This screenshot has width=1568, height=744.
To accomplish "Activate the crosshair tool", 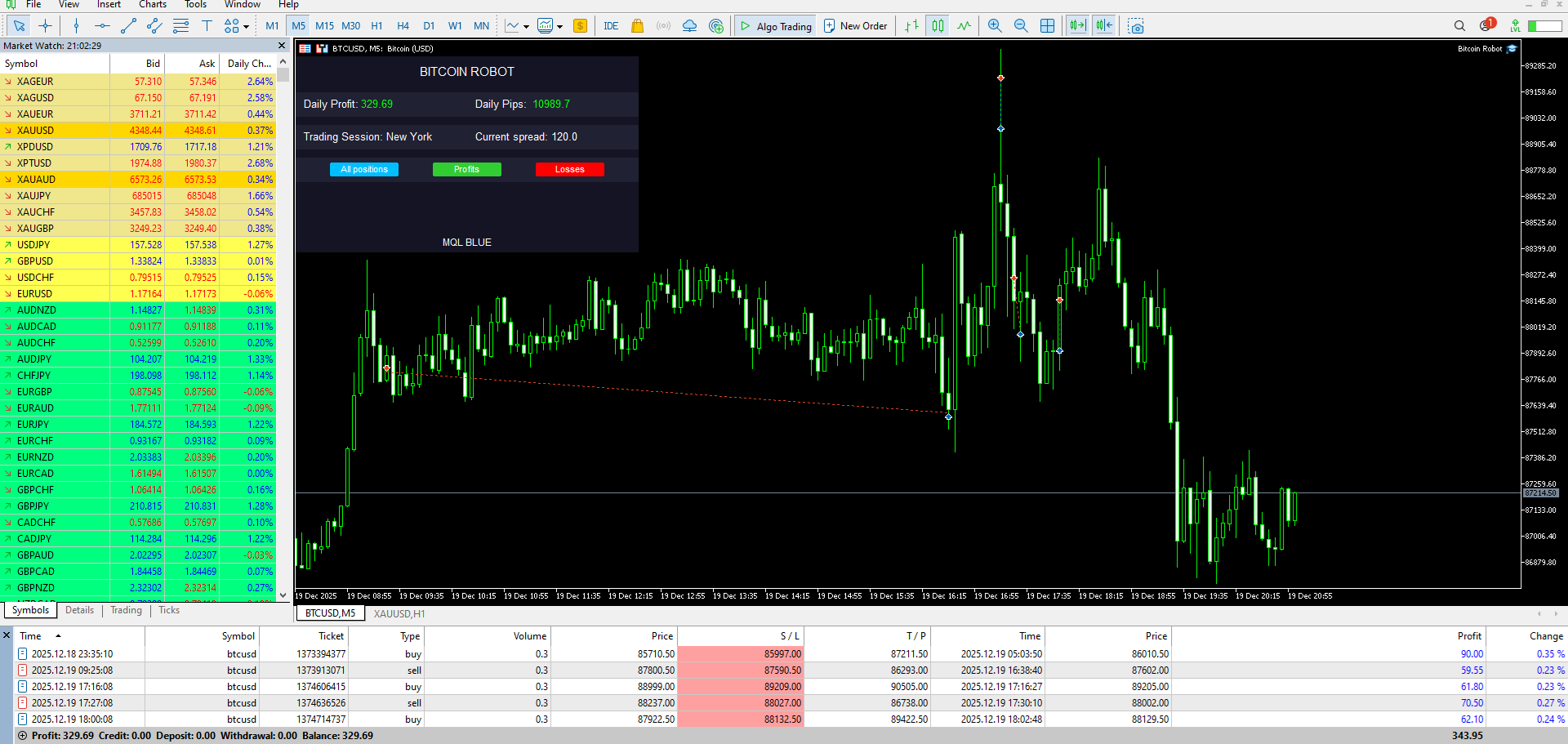I will (45, 26).
